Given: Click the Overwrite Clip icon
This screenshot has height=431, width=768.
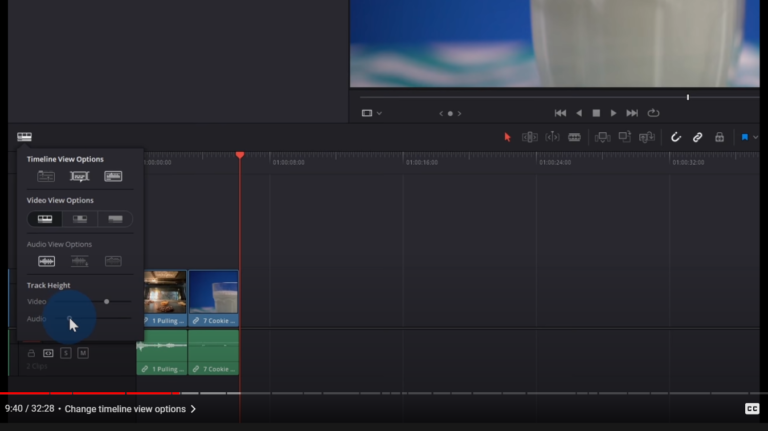Looking at the screenshot, I should coord(624,137).
